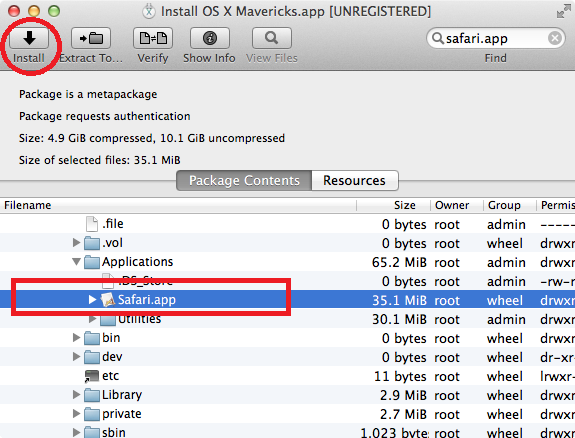This screenshot has height=438, width=575.
Task: Click the bin folder icon
Action: [x=92, y=338]
